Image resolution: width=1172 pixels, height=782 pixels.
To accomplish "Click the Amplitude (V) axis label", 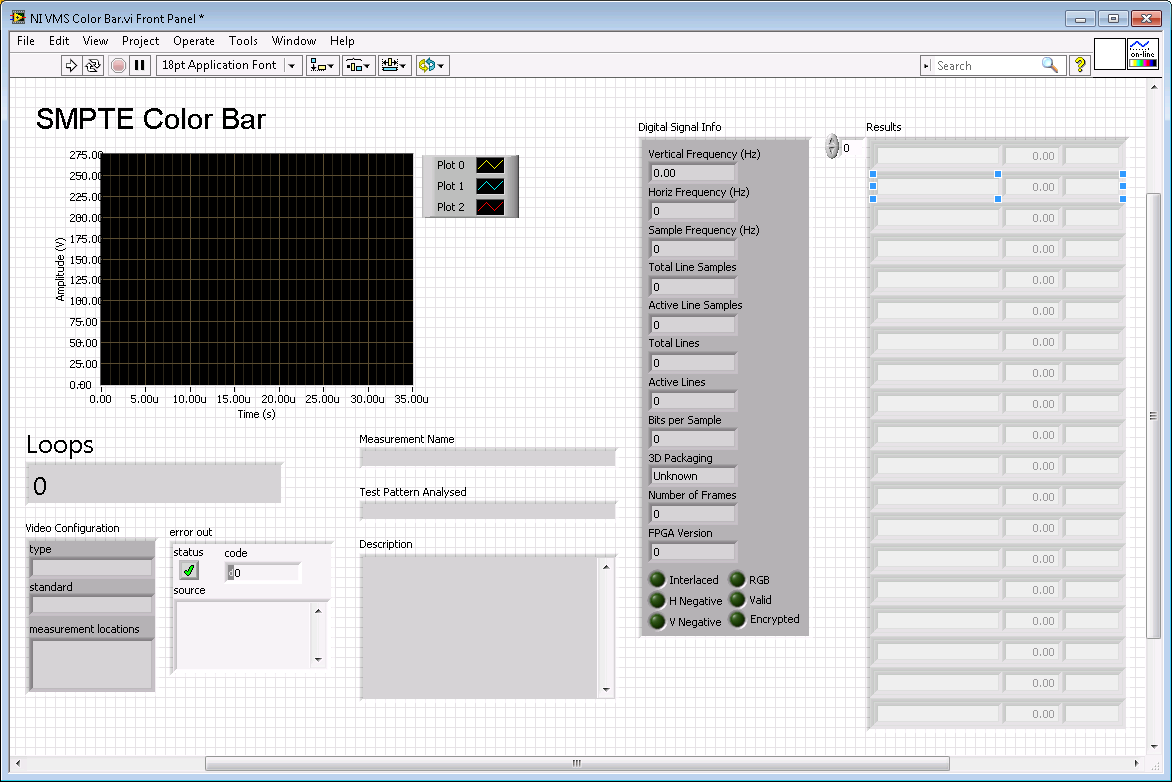I will pos(60,269).
